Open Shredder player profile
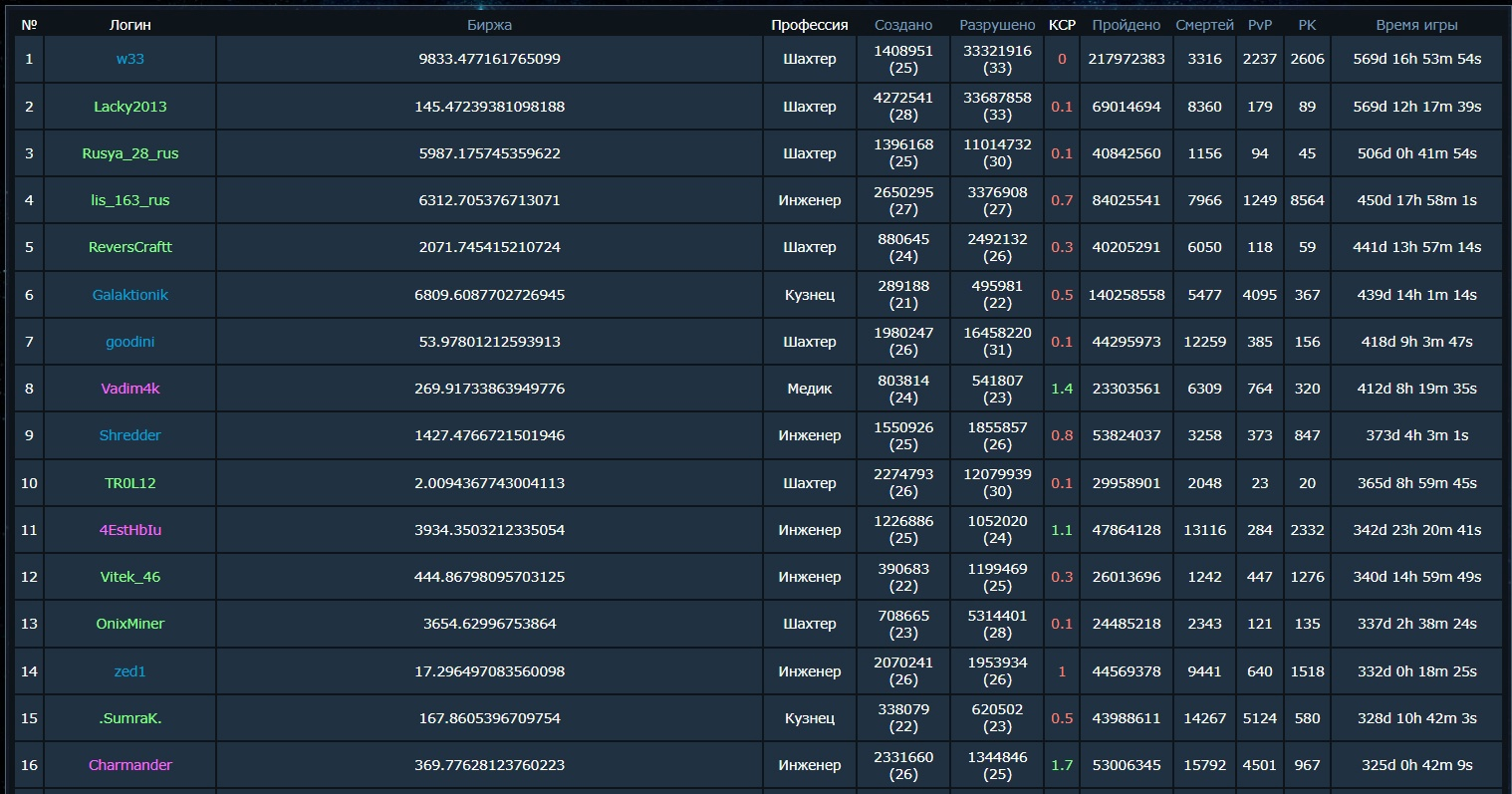 coord(130,435)
